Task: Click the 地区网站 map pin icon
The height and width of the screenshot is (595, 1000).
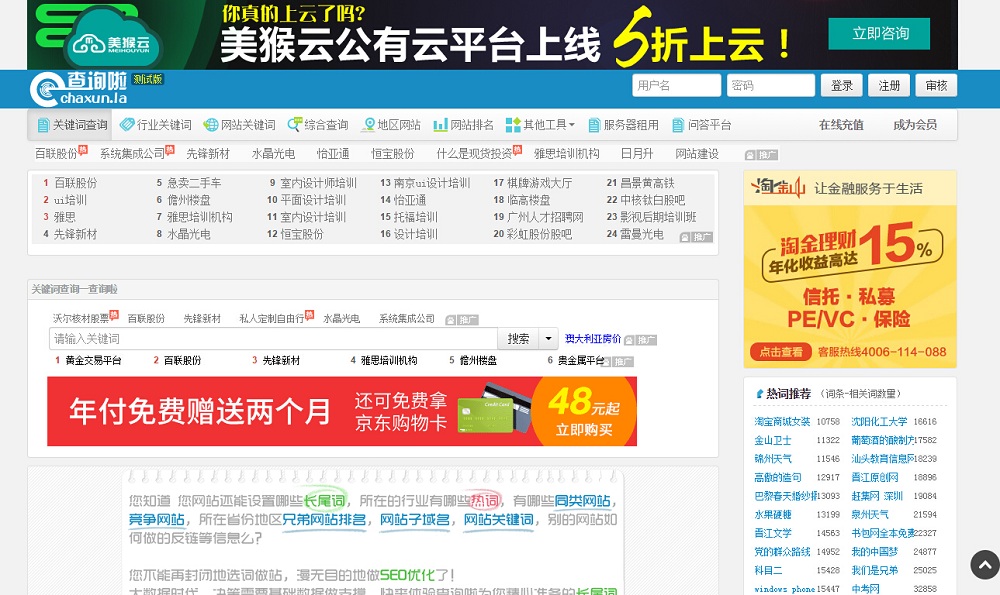Action: tap(369, 125)
